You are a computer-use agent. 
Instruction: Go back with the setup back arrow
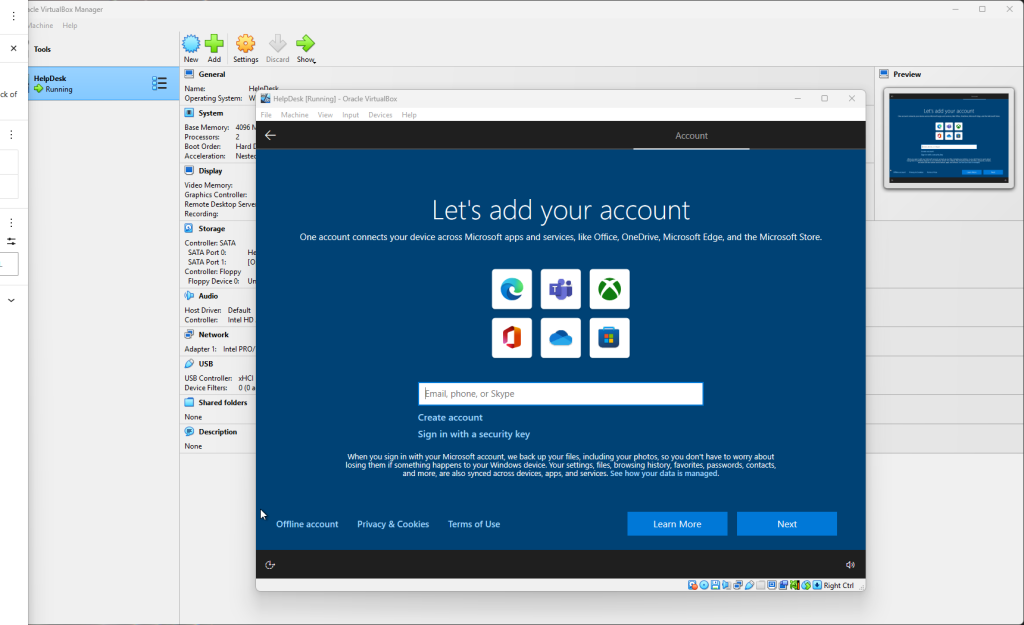click(270, 135)
